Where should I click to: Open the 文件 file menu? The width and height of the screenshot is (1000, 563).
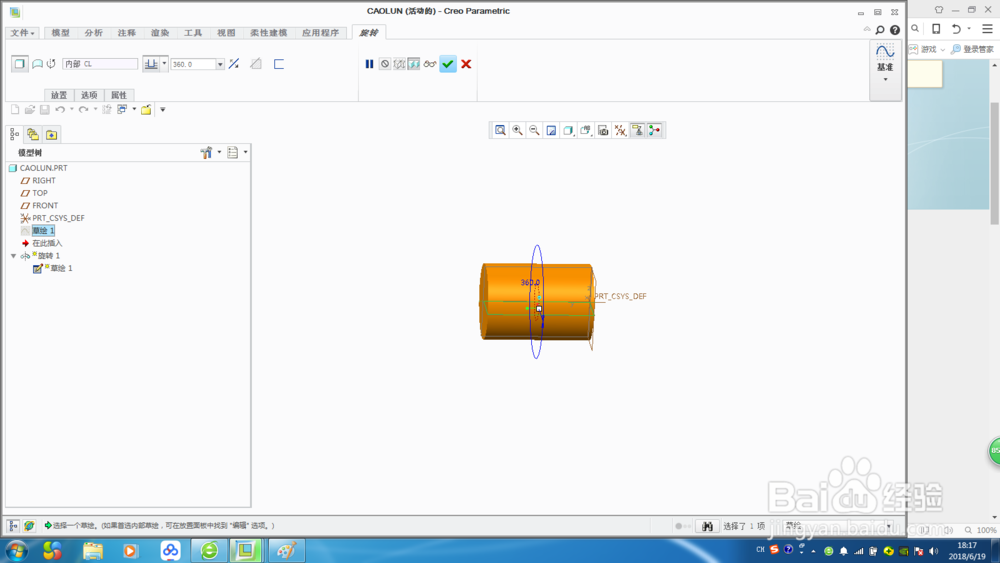pyautogui.click(x=22, y=33)
